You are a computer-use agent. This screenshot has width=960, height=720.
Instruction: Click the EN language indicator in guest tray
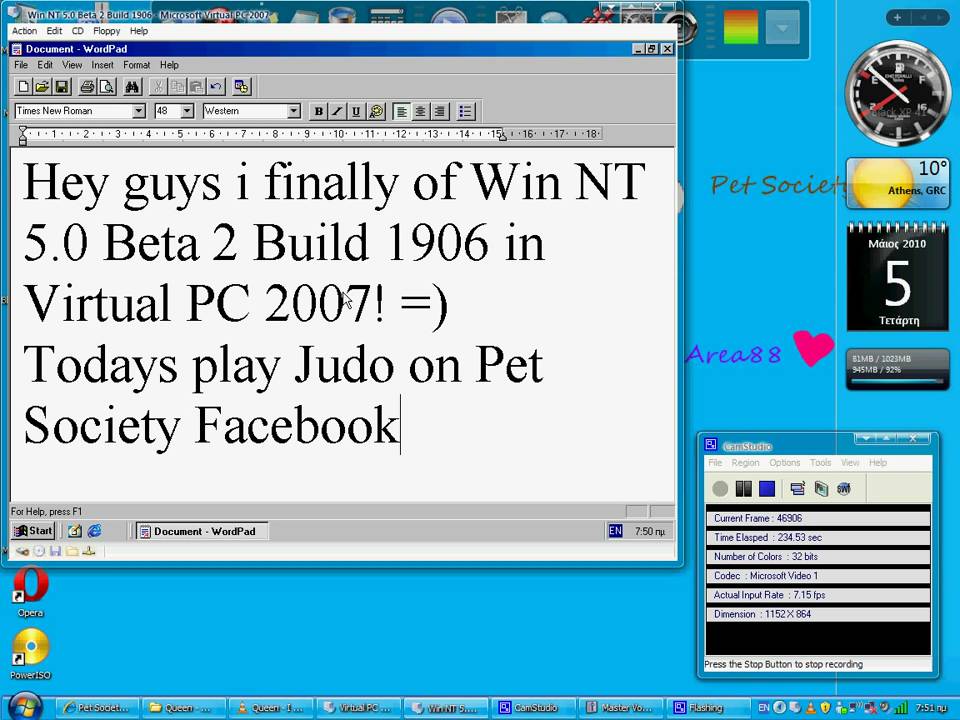click(615, 531)
